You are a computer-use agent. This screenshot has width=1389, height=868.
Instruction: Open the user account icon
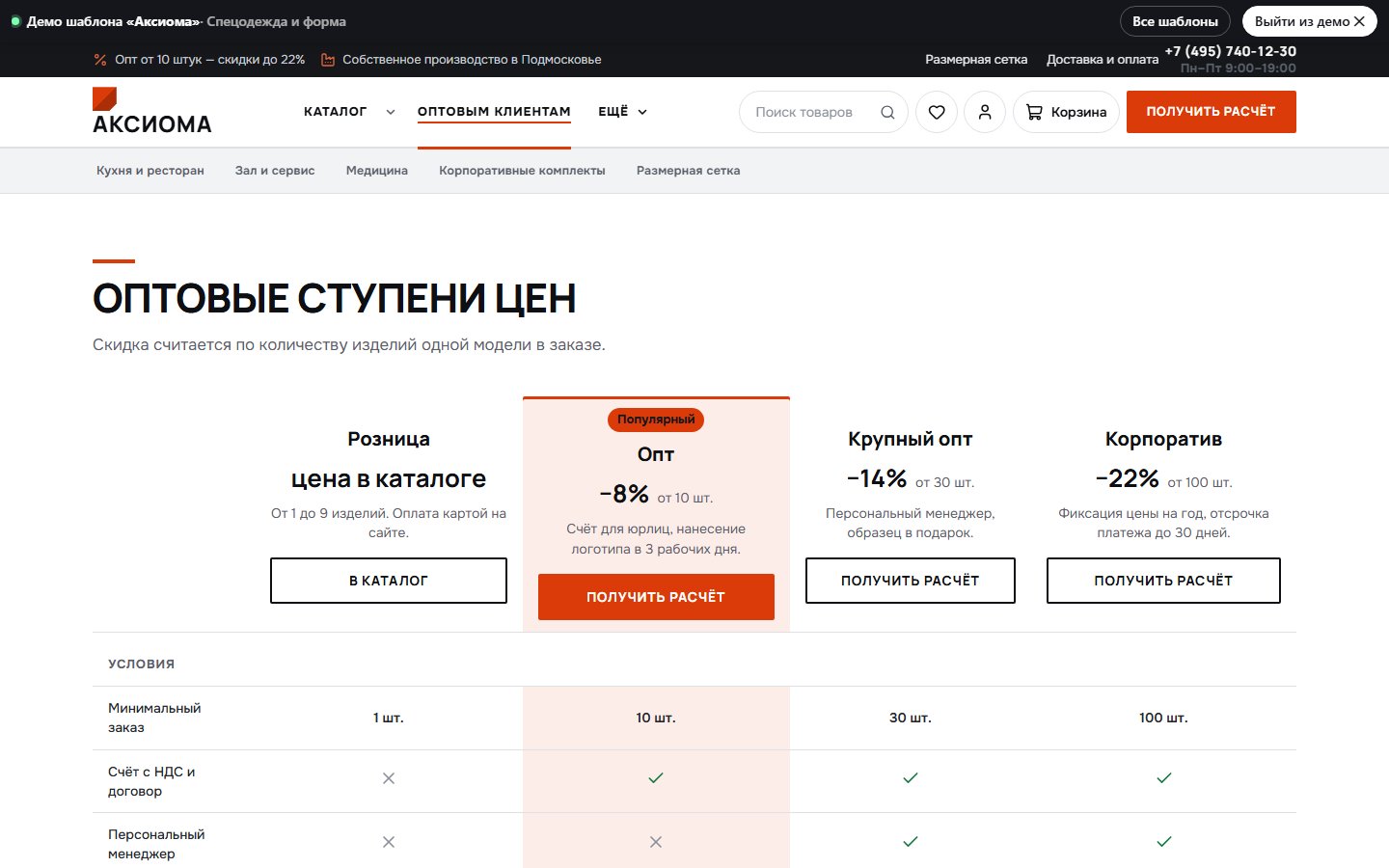pos(985,112)
